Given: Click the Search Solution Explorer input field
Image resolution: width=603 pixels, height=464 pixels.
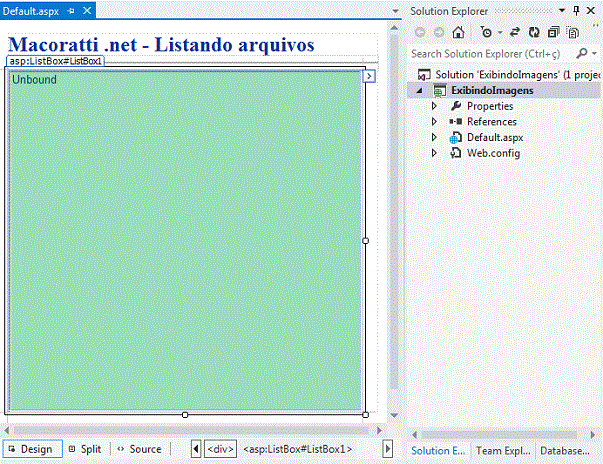Looking at the screenshot, I should (490, 53).
